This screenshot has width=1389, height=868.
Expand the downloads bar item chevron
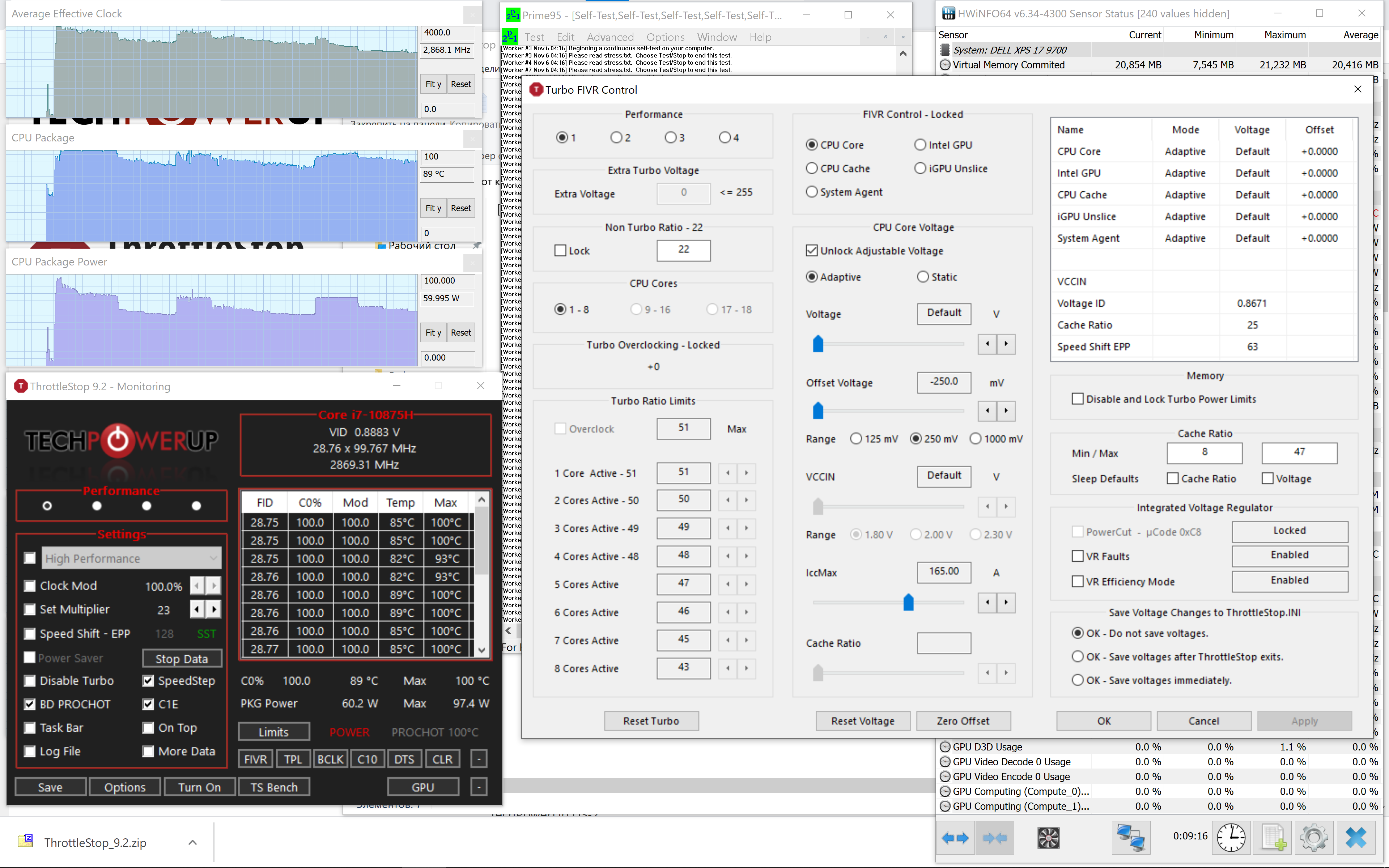[x=193, y=842]
